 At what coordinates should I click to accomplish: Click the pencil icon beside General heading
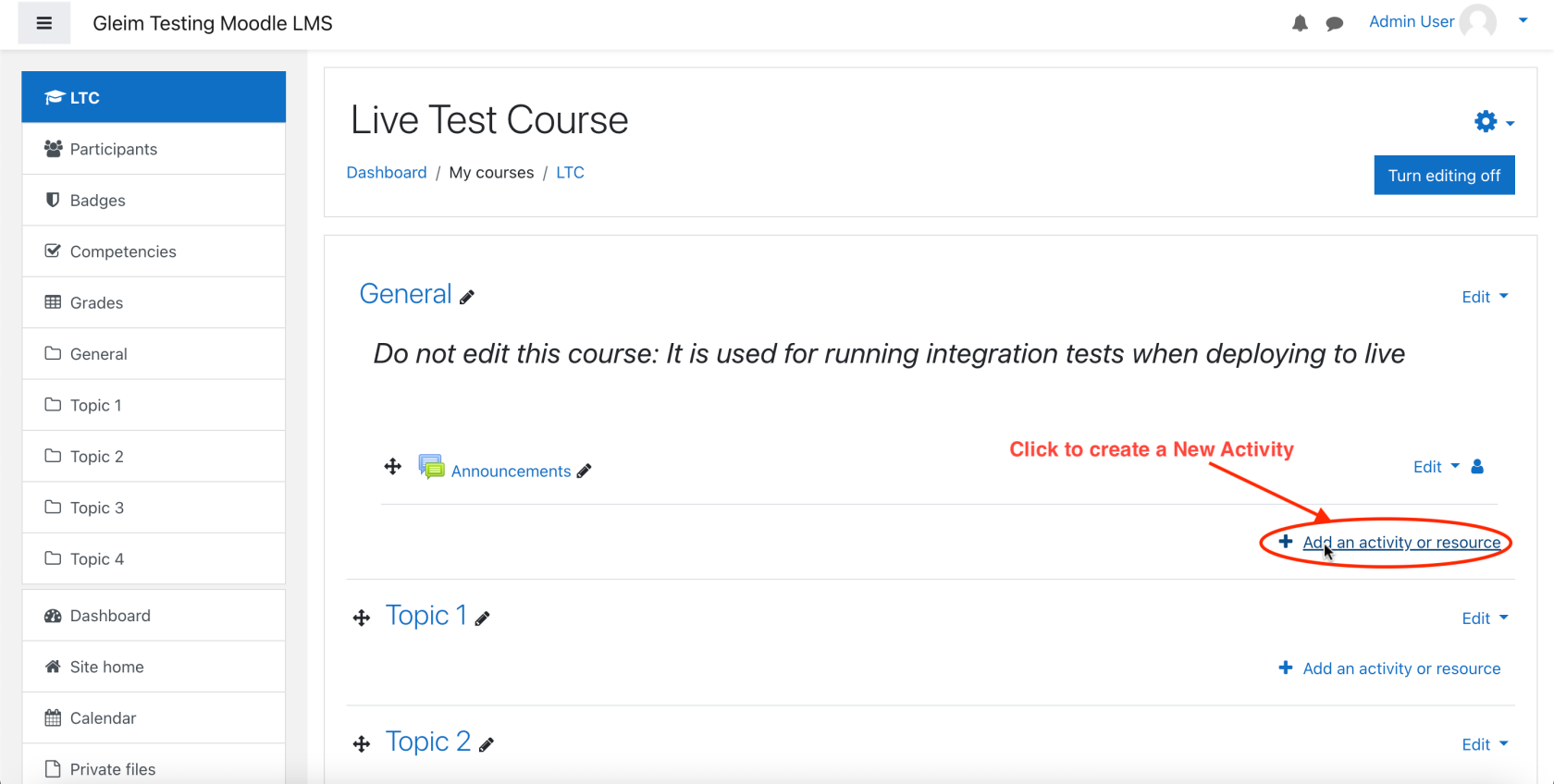tap(467, 297)
